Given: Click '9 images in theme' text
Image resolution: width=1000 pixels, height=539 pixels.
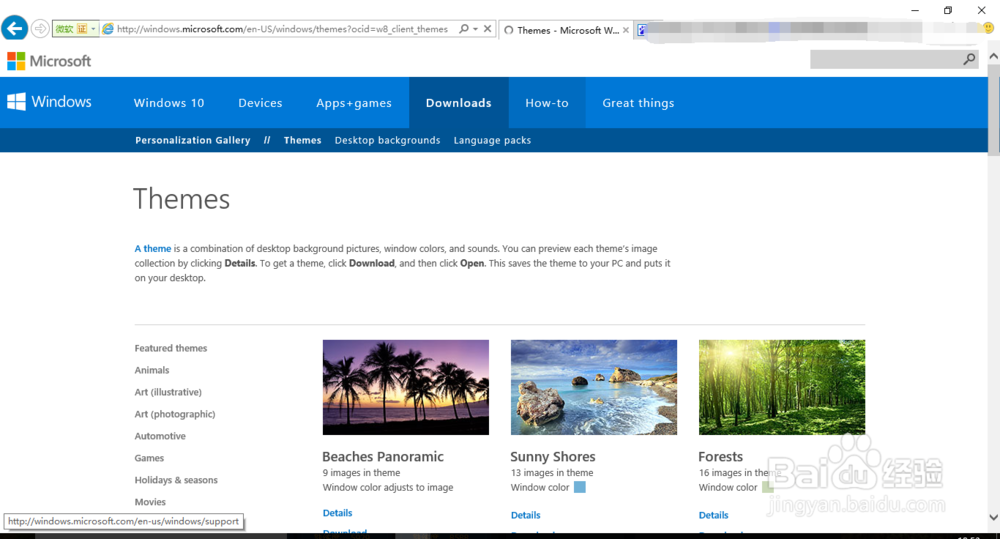Looking at the screenshot, I should tap(361, 473).
